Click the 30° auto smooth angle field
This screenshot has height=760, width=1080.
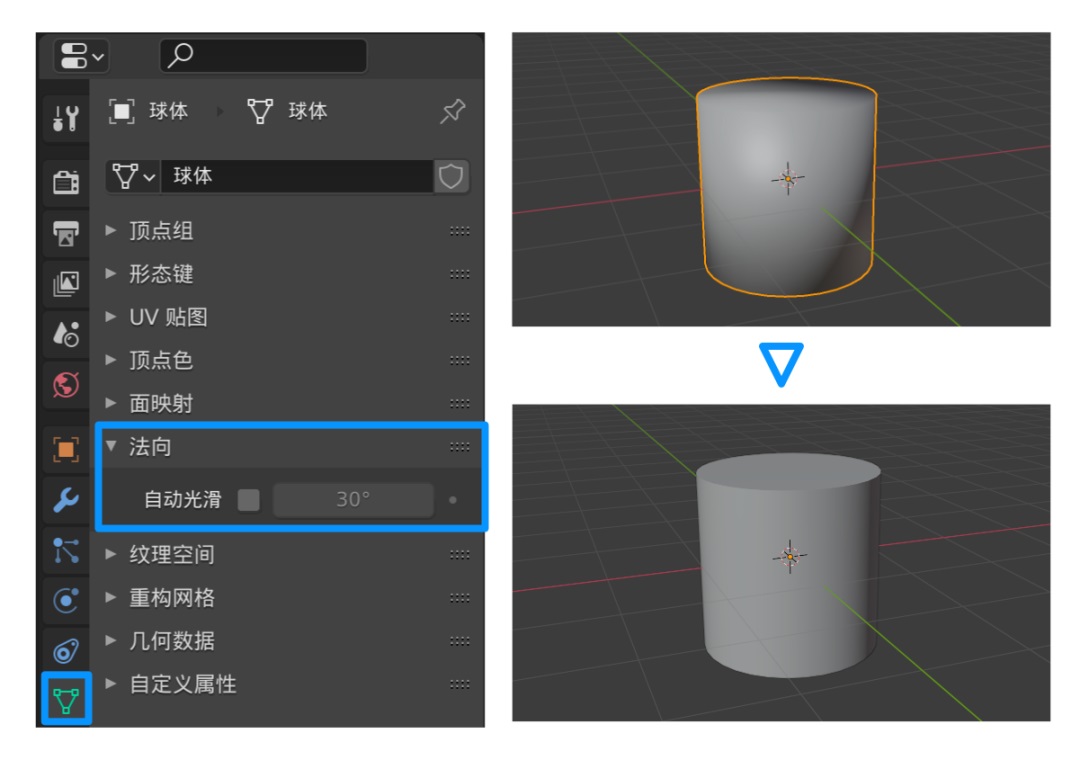click(353, 500)
